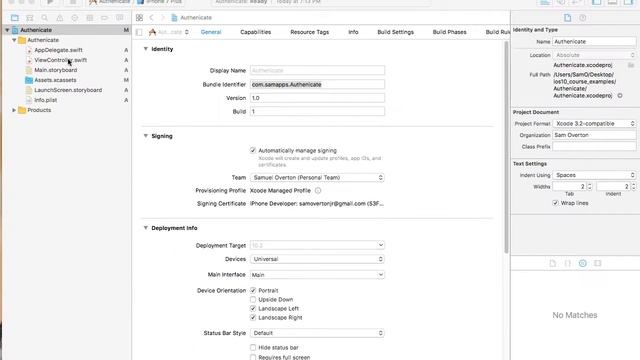Switch to the Build Phases tab

[449, 32]
